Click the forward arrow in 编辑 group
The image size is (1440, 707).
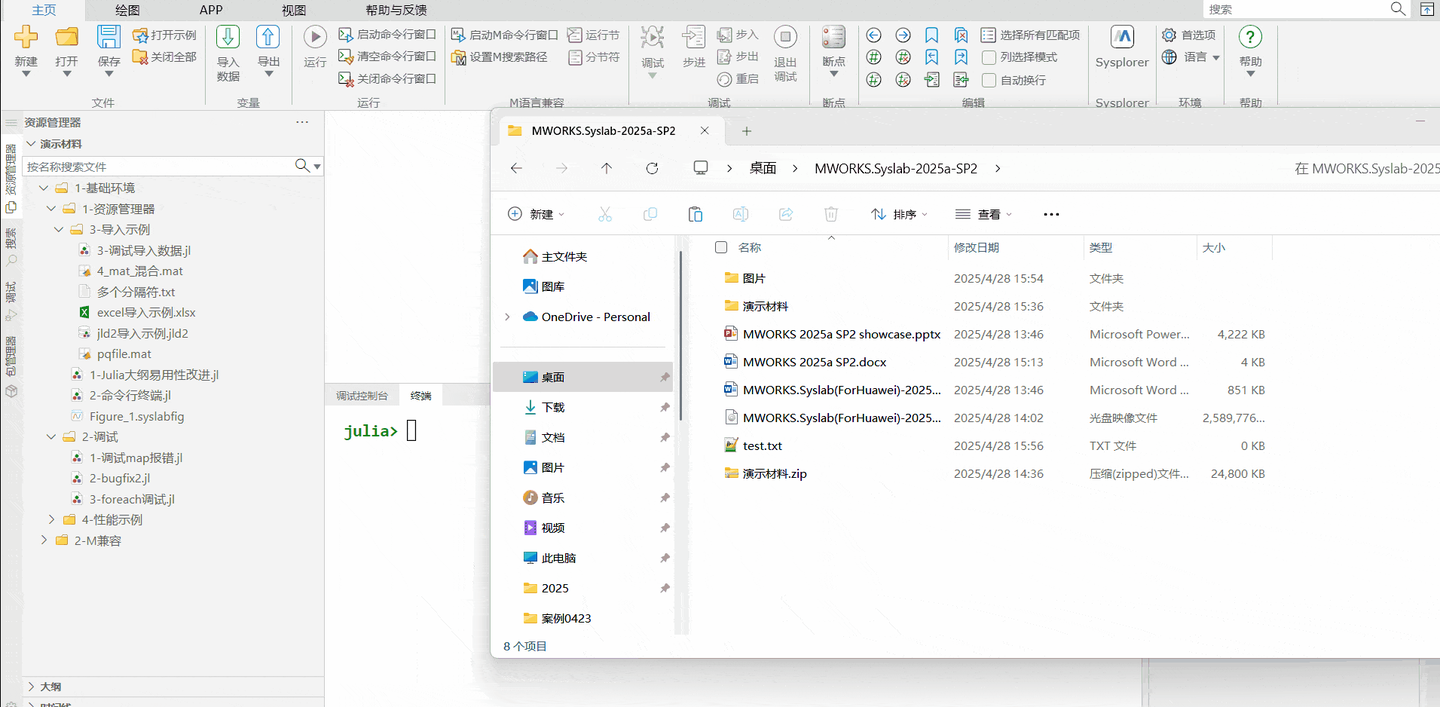click(903, 35)
